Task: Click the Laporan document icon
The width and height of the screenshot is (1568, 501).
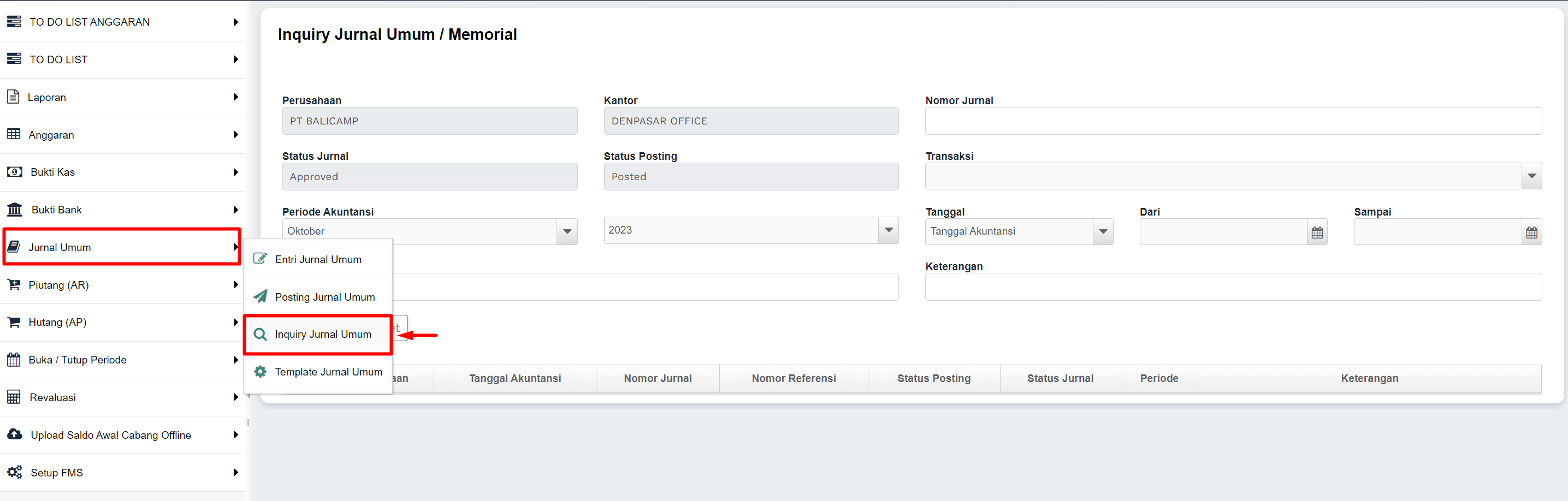Action: [14, 97]
